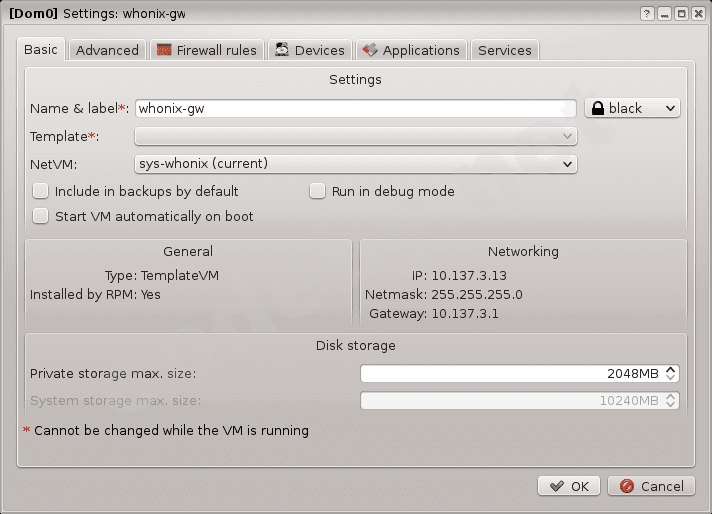Viewport: 712px width, 514px height.
Task: Click Installed by RPM: Yes text
Action: click(95, 295)
